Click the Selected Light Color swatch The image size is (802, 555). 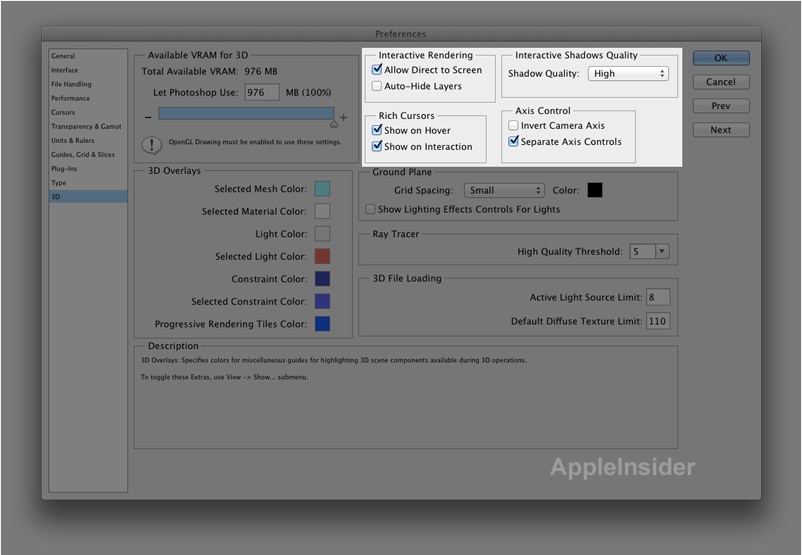(322, 256)
